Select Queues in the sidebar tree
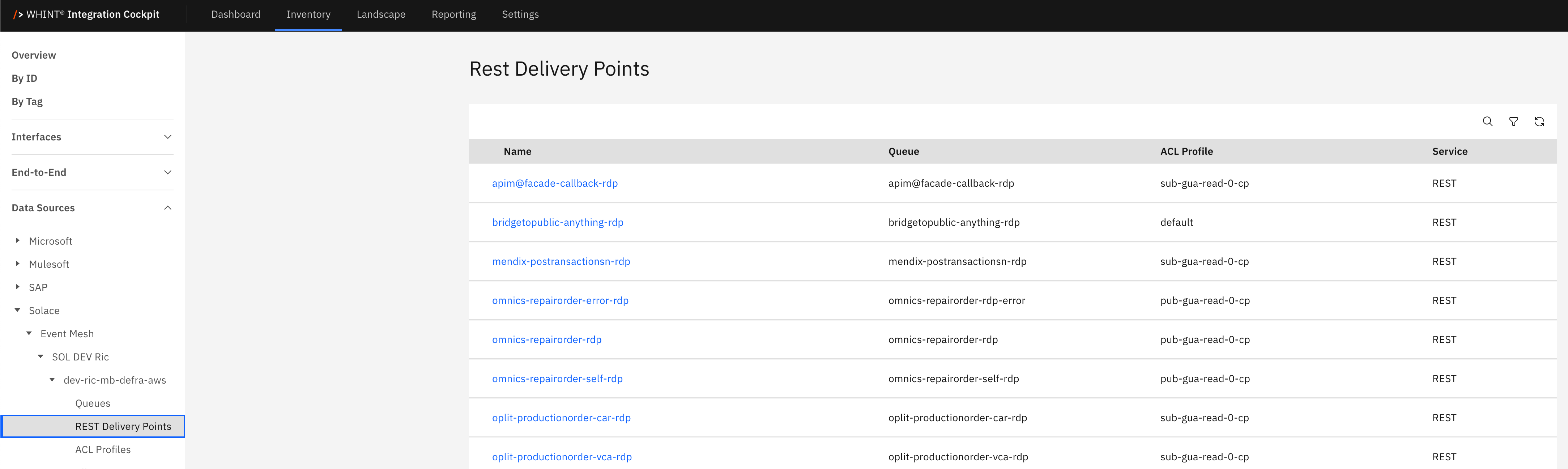 [93, 403]
